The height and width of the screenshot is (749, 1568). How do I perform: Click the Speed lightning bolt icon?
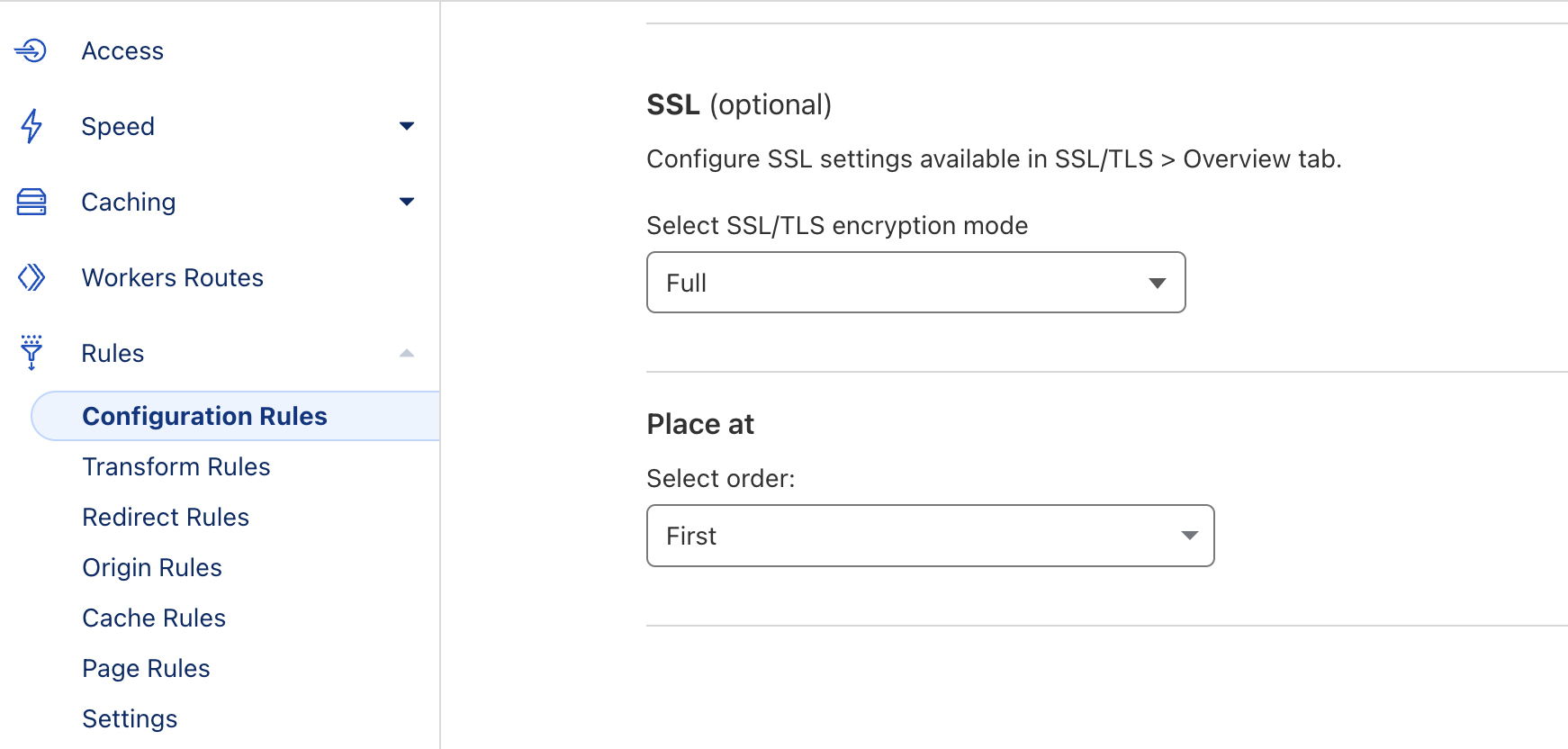[32, 126]
